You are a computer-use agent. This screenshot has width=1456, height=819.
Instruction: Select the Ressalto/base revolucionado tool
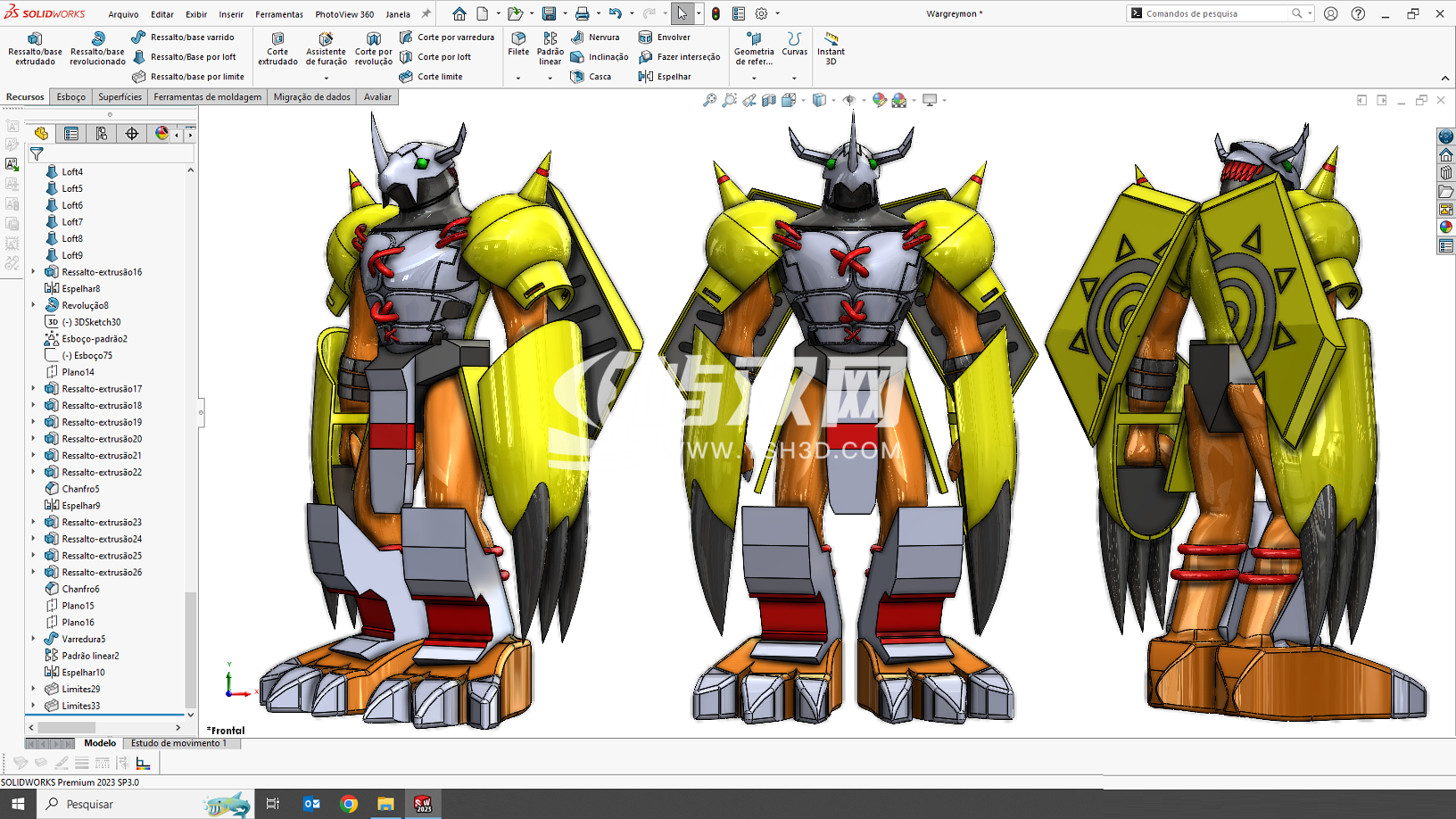click(x=97, y=49)
